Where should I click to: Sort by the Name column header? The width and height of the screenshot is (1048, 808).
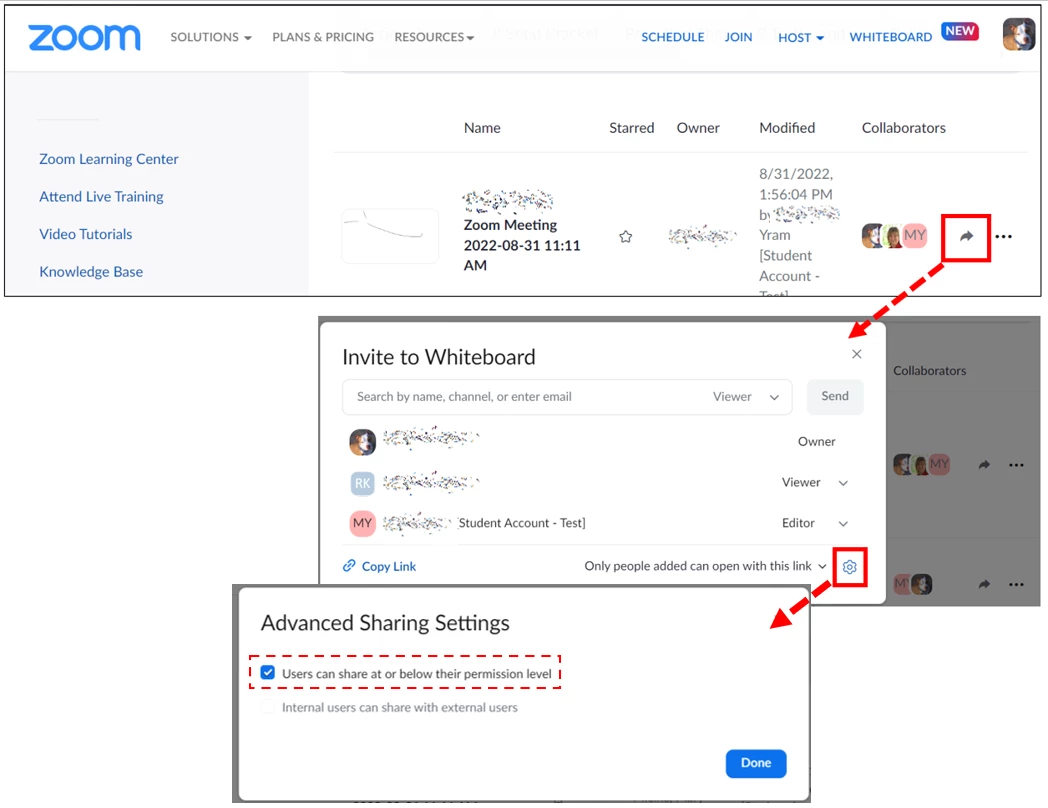[482, 128]
